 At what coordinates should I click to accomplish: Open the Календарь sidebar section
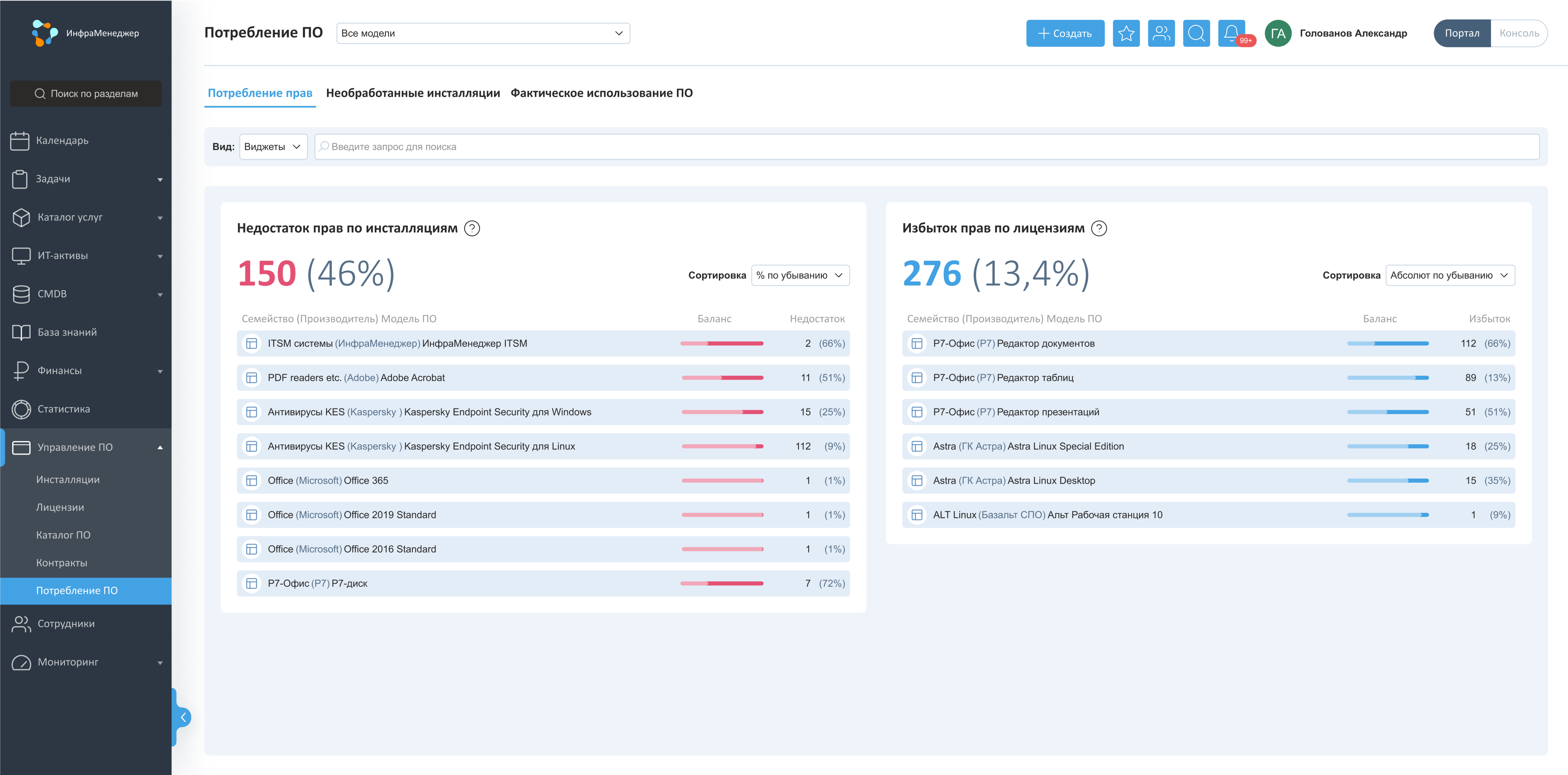[x=62, y=140]
